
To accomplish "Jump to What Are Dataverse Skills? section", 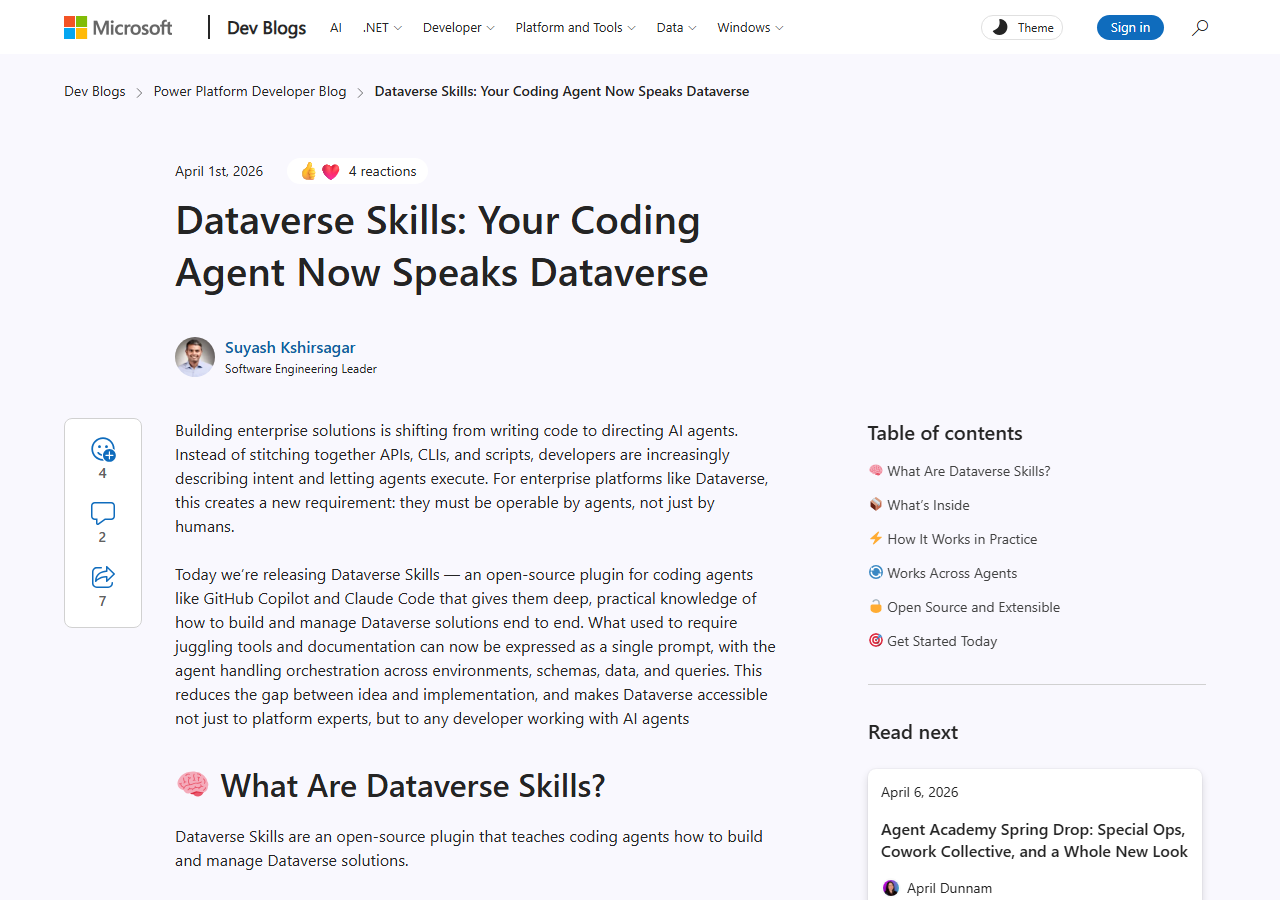I will tap(969, 471).
